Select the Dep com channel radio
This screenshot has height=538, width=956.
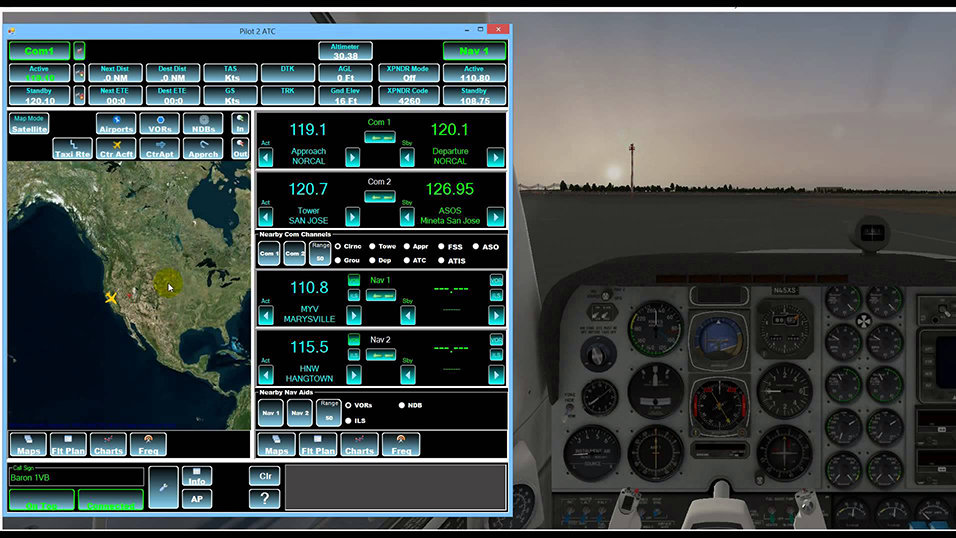(x=372, y=260)
